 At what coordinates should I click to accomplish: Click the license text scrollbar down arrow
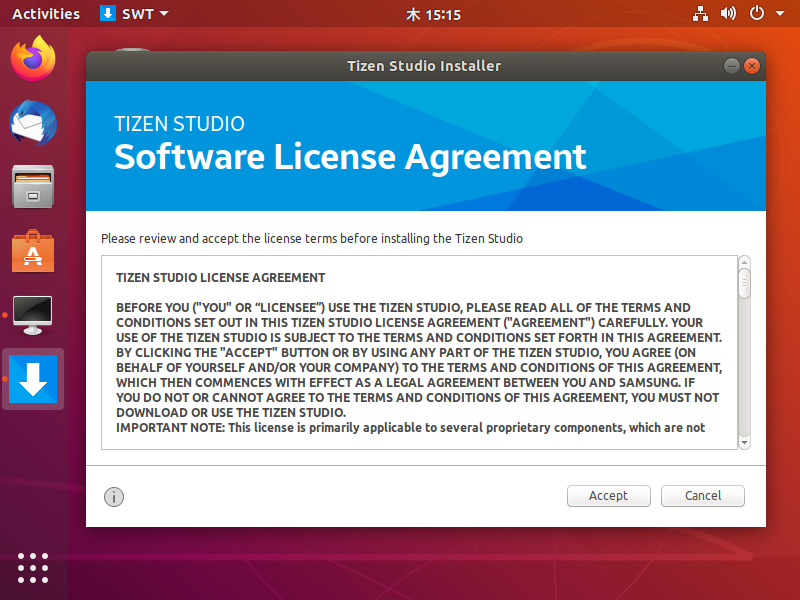tap(743, 443)
